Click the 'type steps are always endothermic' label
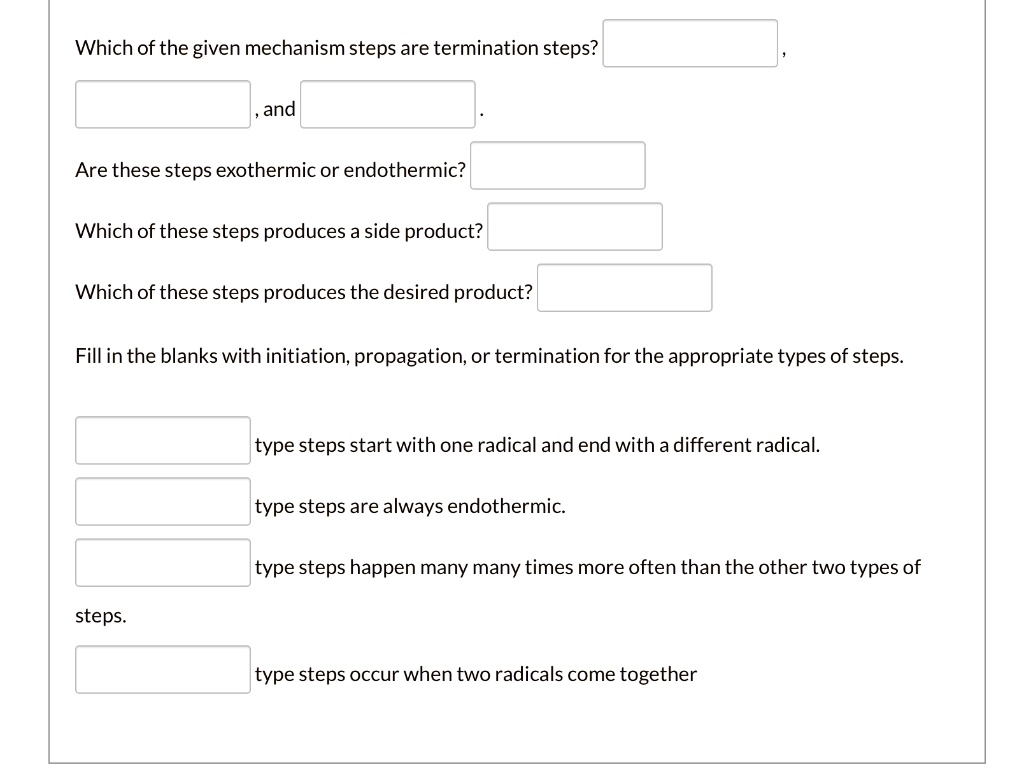This screenshot has width=1024, height=779. pos(410,506)
